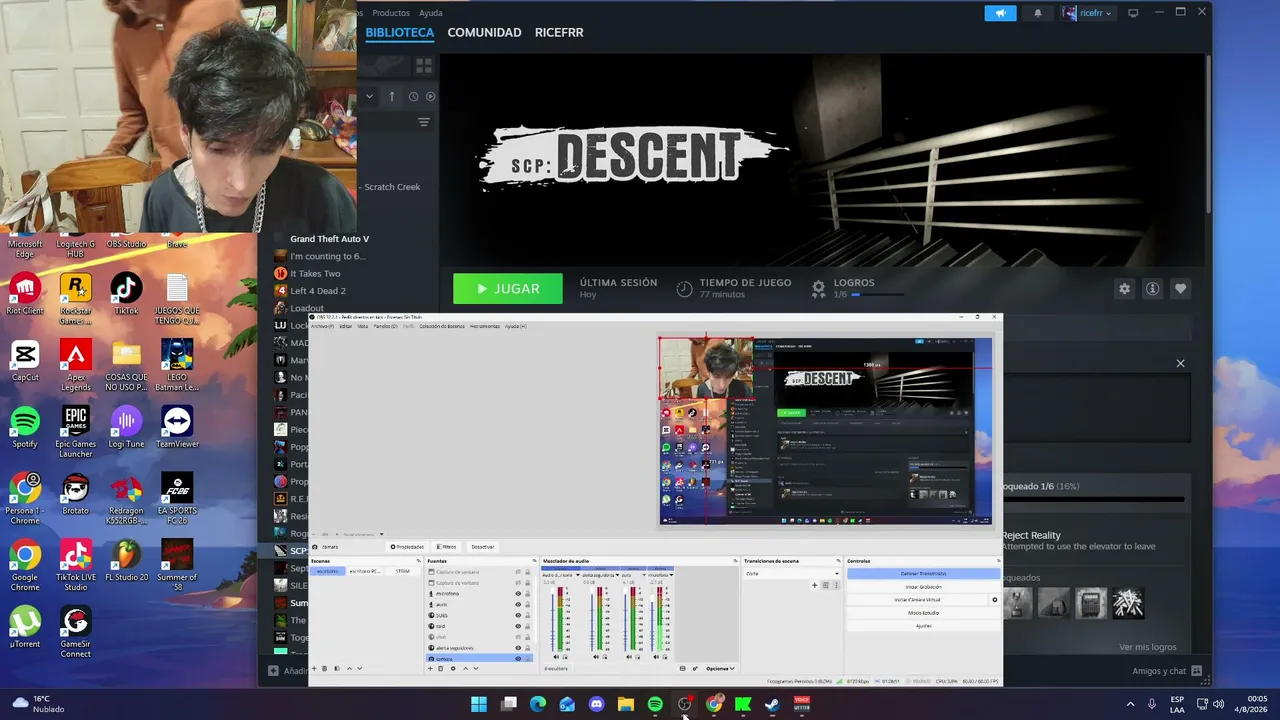Click the green JUGAR play button
This screenshot has width=1280, height=720.
(x=508, y=289)
